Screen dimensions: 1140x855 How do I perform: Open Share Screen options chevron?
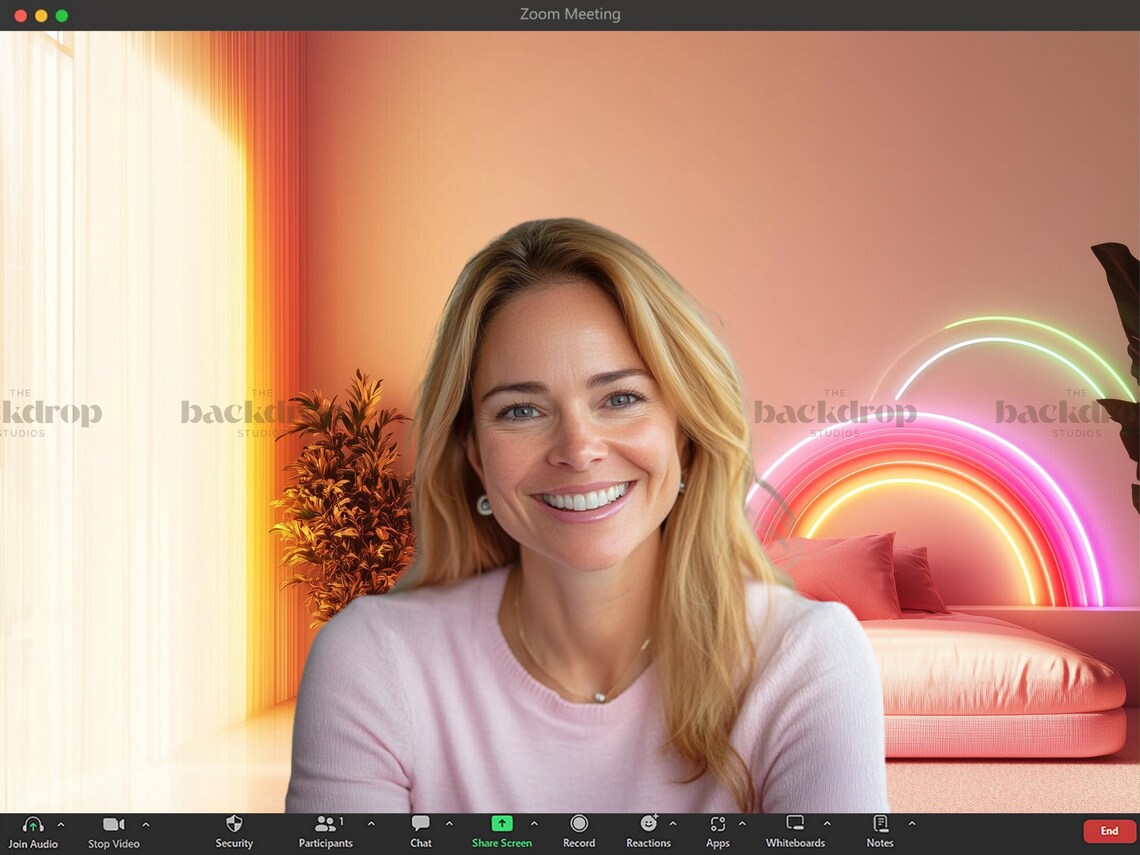click(532, 825)
